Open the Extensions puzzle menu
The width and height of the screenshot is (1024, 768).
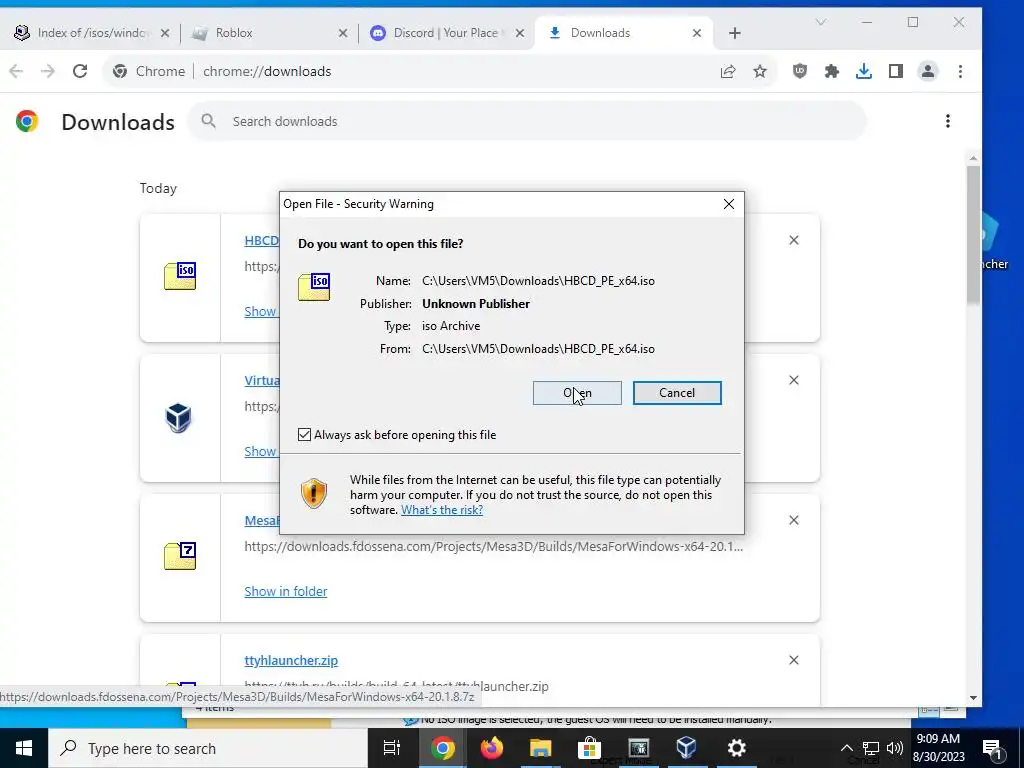(831, 71)
